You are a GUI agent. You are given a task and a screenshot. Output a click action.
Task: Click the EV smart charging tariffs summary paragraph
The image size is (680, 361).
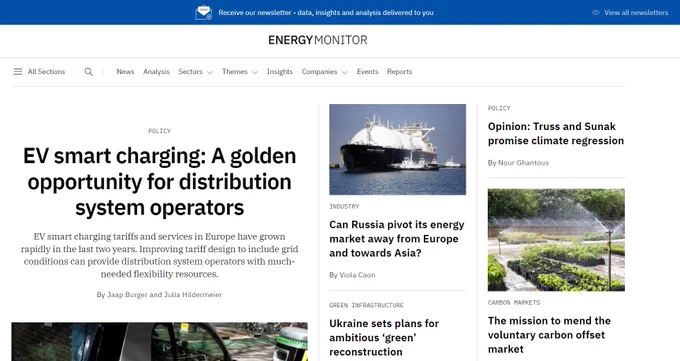tap(160, 255)
